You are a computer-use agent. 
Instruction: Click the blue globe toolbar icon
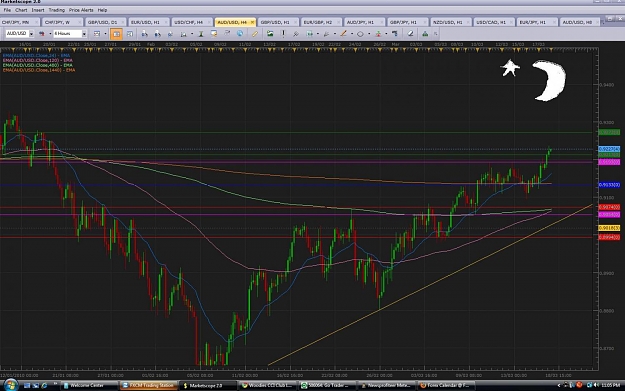click(240, 33)
